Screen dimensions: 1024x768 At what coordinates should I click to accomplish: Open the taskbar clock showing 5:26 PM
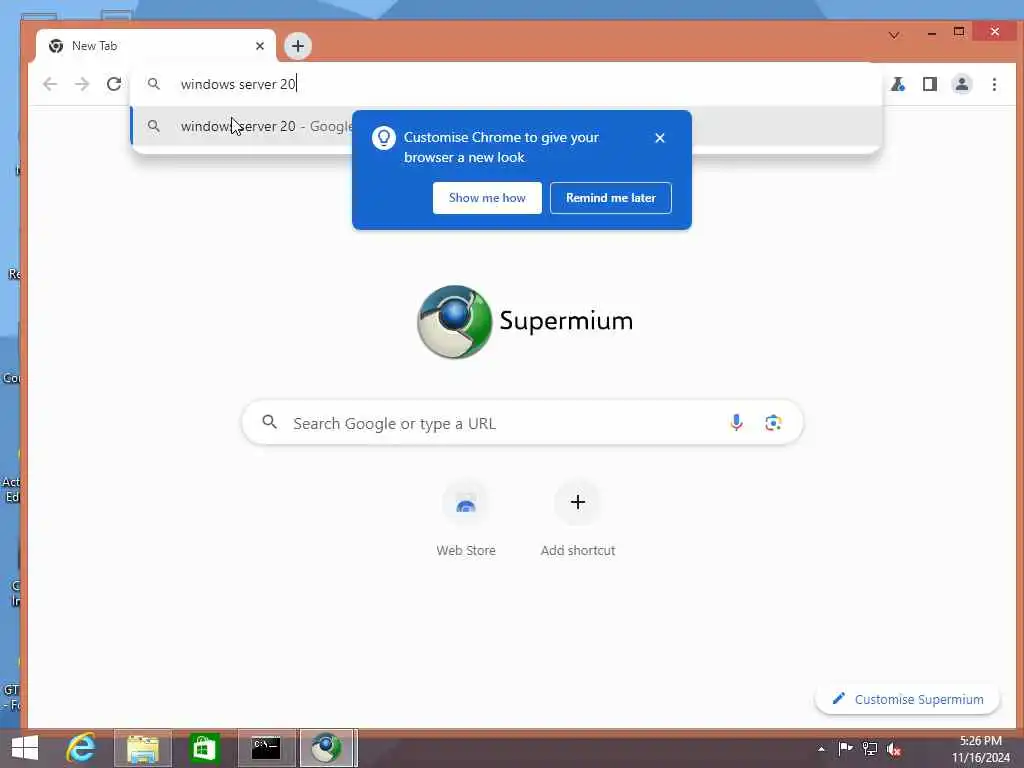pyautogui.click(x=980, y=749)
